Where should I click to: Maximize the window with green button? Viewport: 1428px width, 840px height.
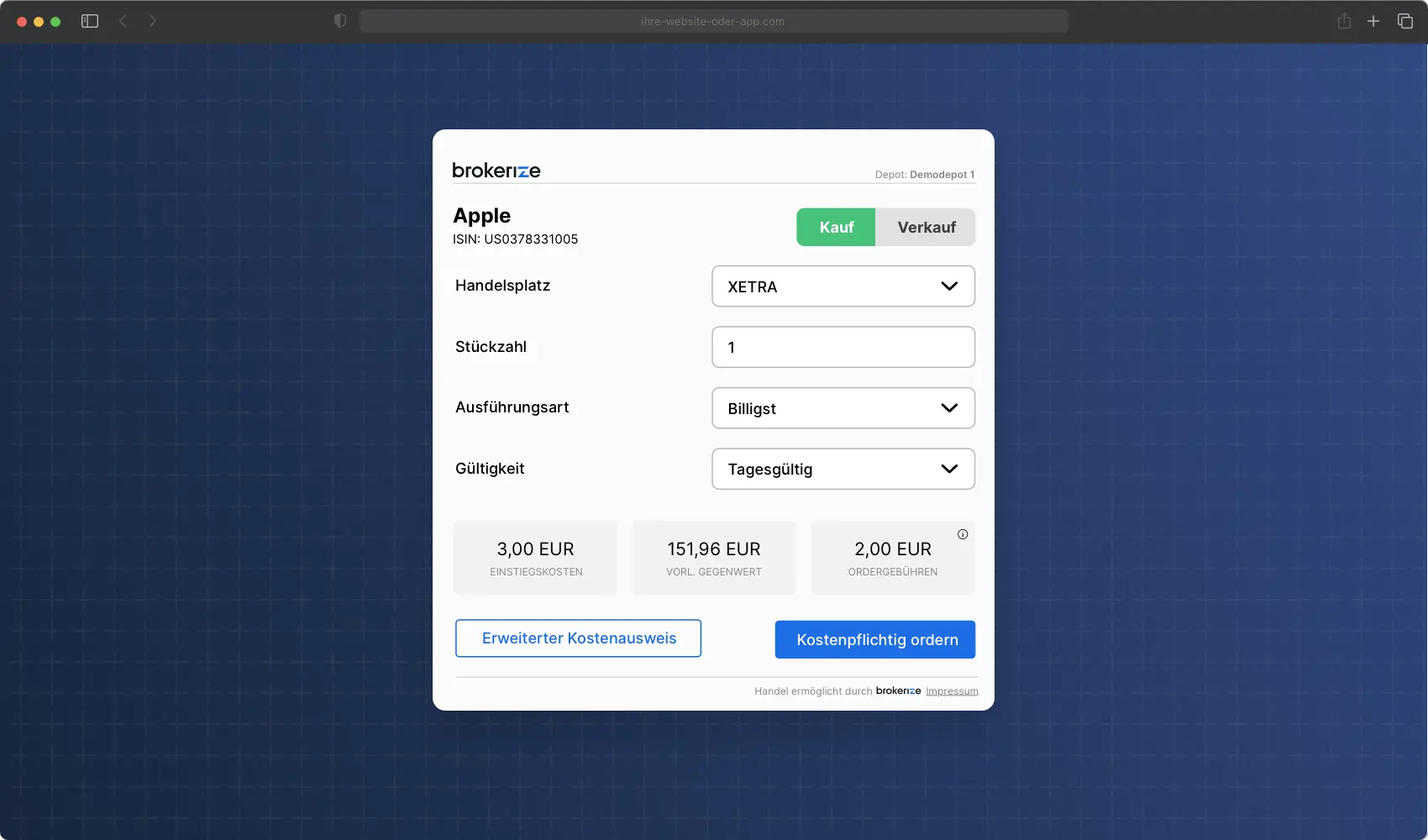click(55, 21)
